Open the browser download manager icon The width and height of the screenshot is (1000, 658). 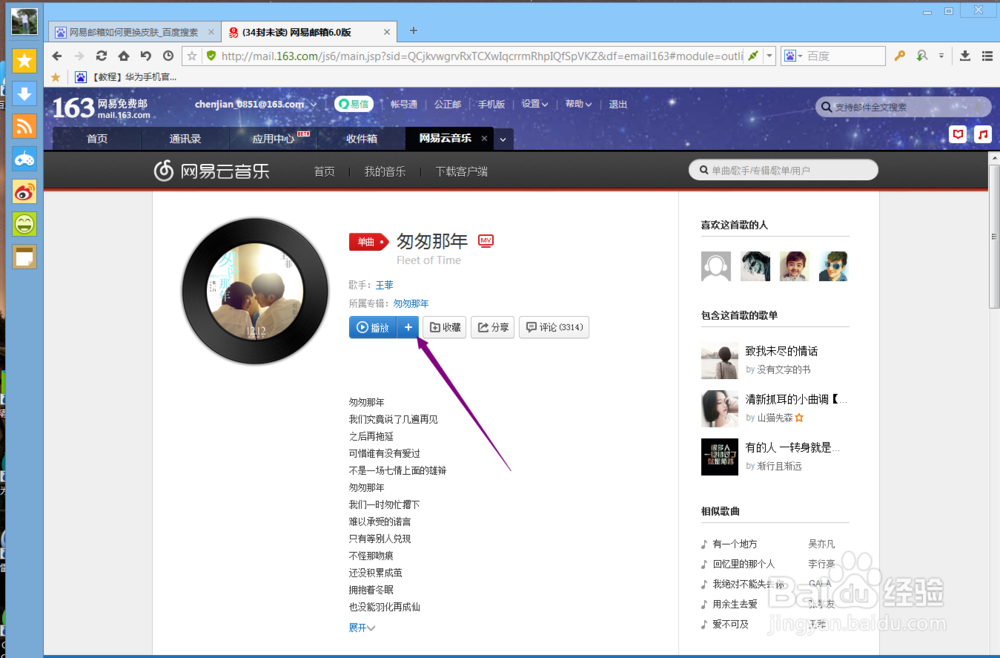pyautogui.click(x=965, y=56)
